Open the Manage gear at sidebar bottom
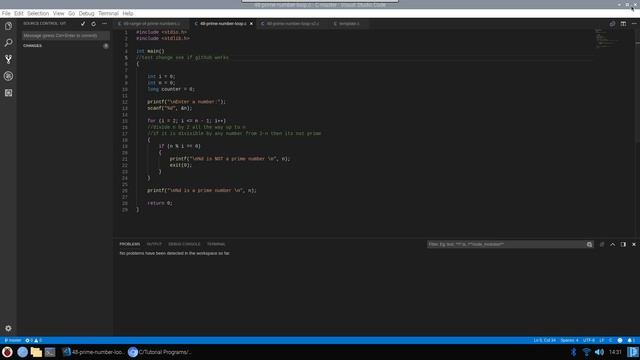 (x=8, y=328)
